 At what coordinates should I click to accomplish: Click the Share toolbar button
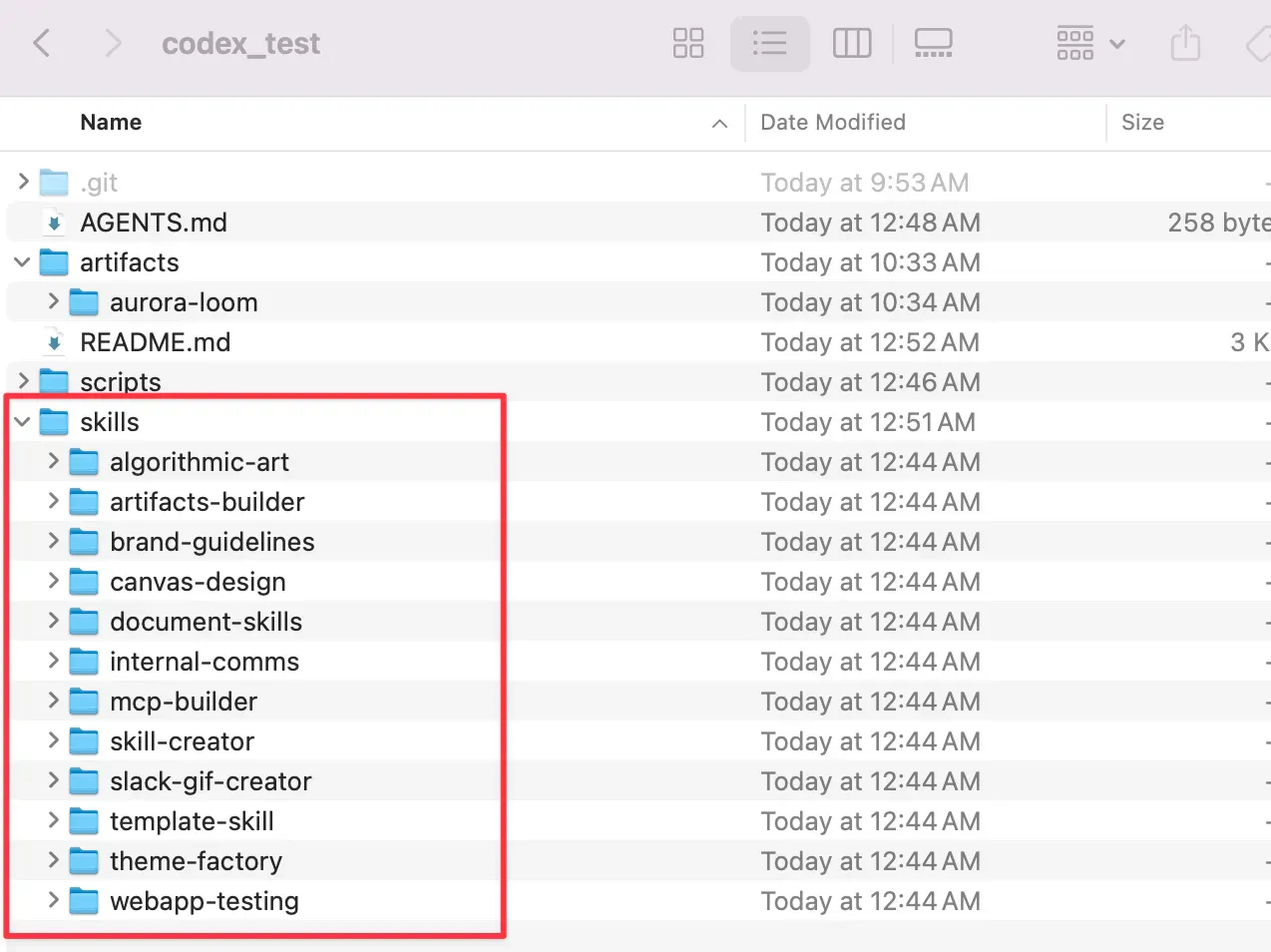pos(1185,43)
